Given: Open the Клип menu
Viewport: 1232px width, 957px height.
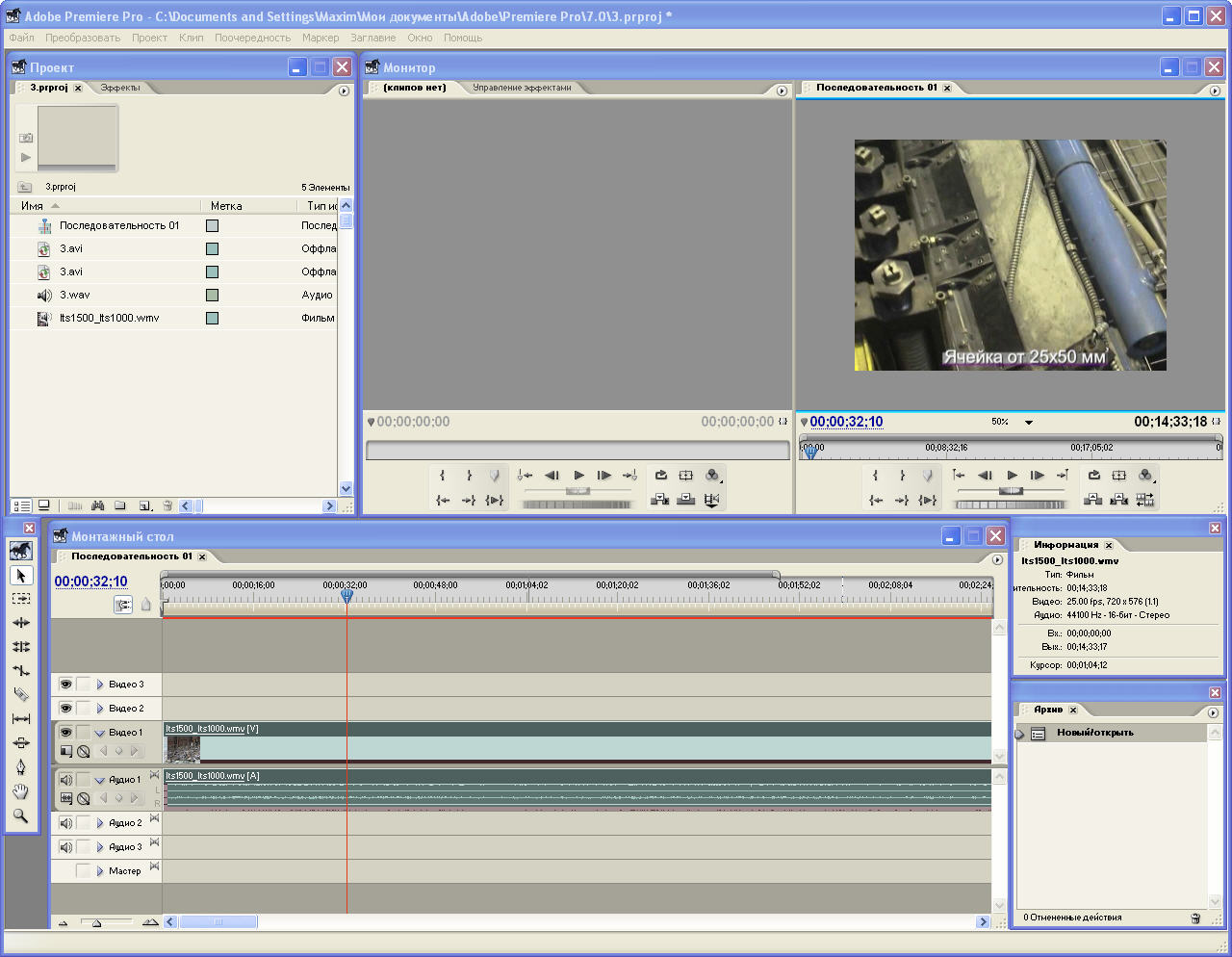Looking at the screenshot, I should coord(191,38).
